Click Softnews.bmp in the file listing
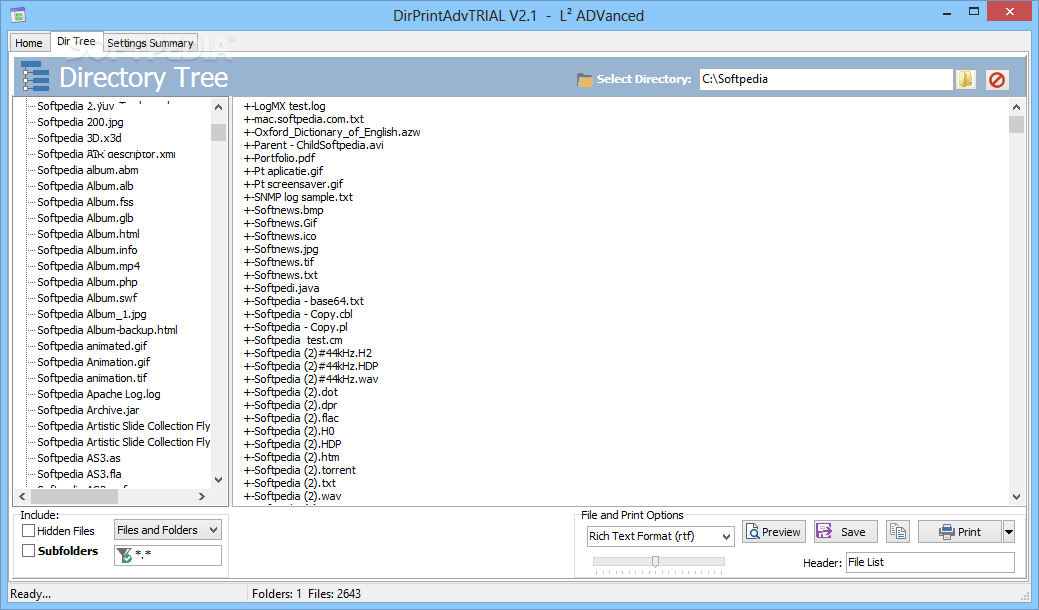Viewport: 1039px width, 610px height. [284, 210]
